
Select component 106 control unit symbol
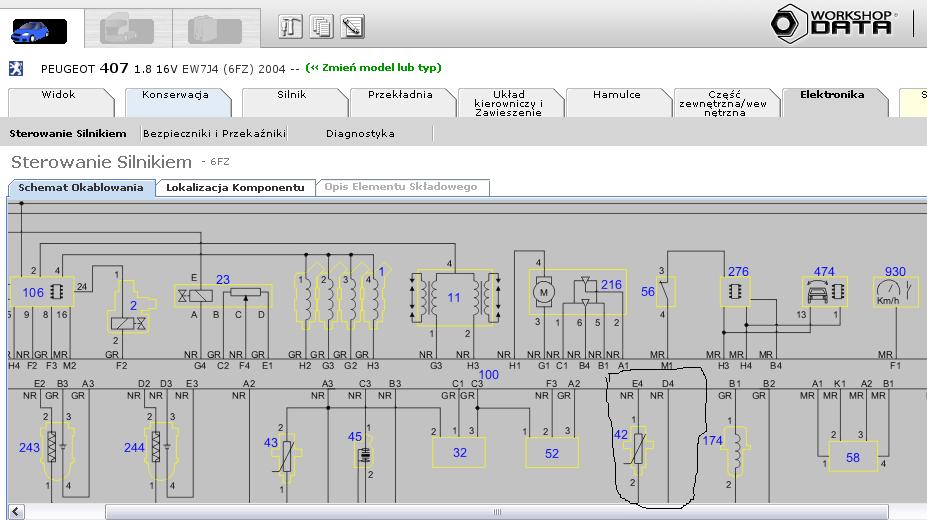[42, 292]
